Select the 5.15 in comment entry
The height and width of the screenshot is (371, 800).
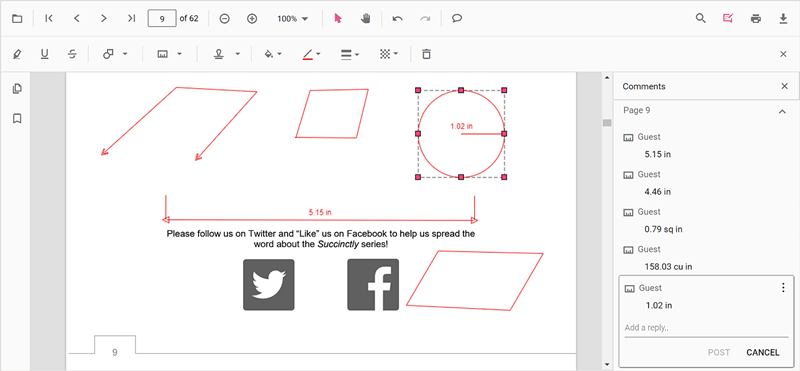tap(706, 145)
